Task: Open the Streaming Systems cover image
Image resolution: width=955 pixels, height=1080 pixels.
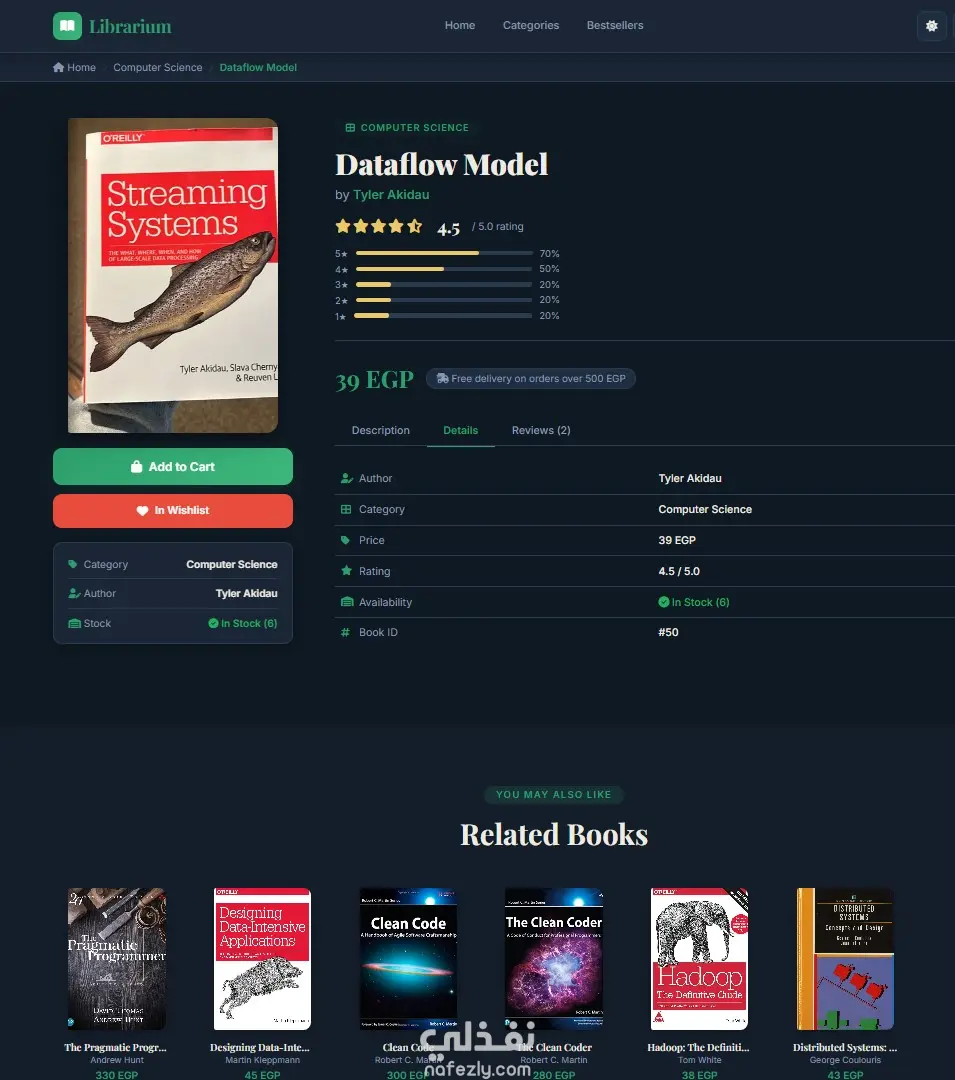Action: [173, 276]
